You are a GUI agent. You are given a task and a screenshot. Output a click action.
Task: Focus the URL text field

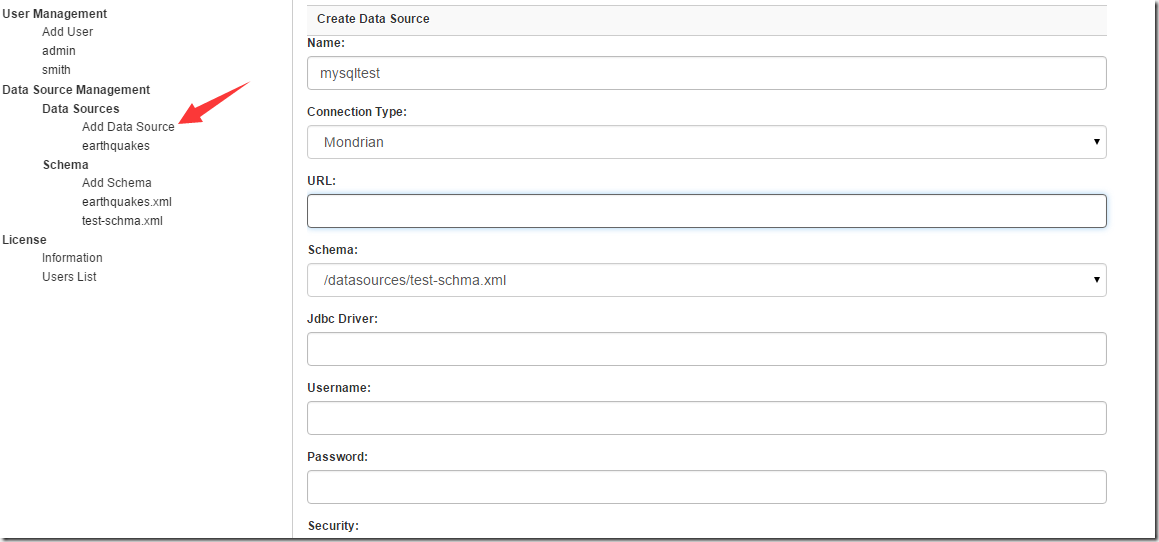(706, 211)
